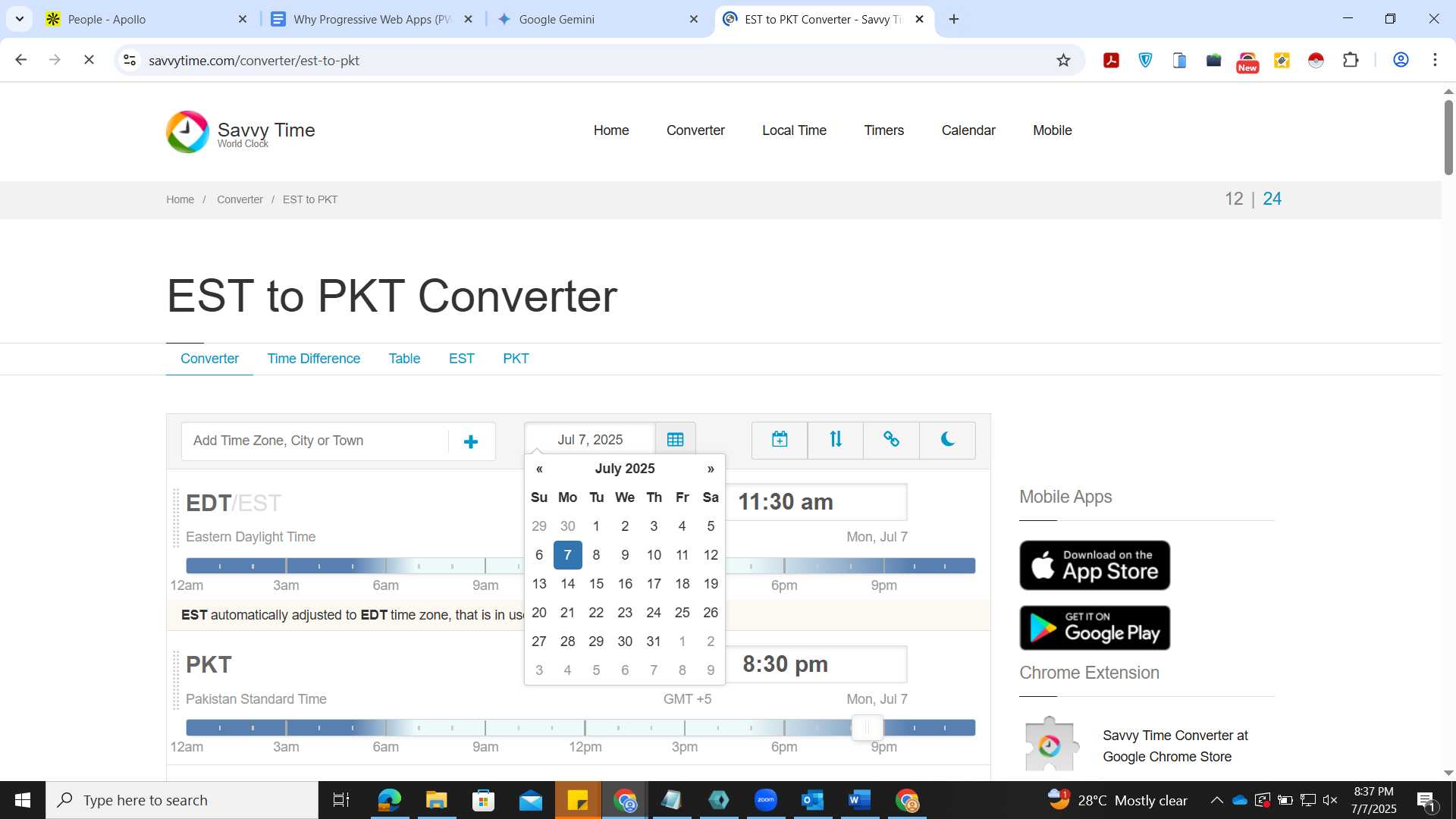The image size is (1456, 819).
Task: Toggle night mode with the moon icon
Action: 947,440
